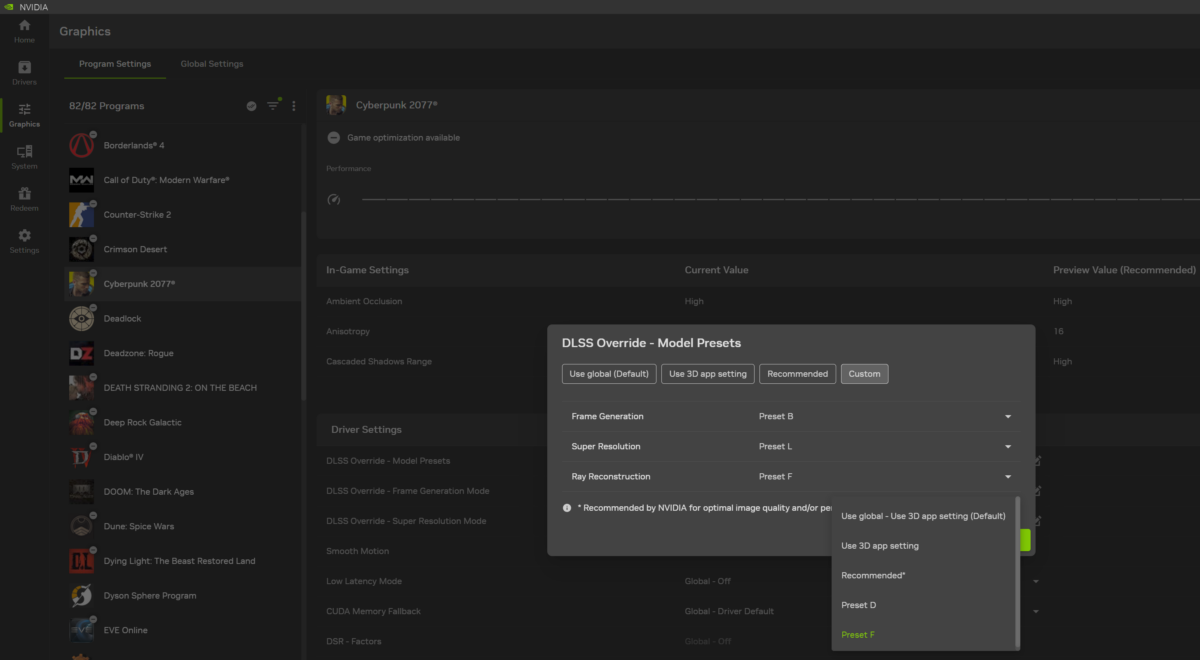Click the Deadlock game icon

click(82, 318)
